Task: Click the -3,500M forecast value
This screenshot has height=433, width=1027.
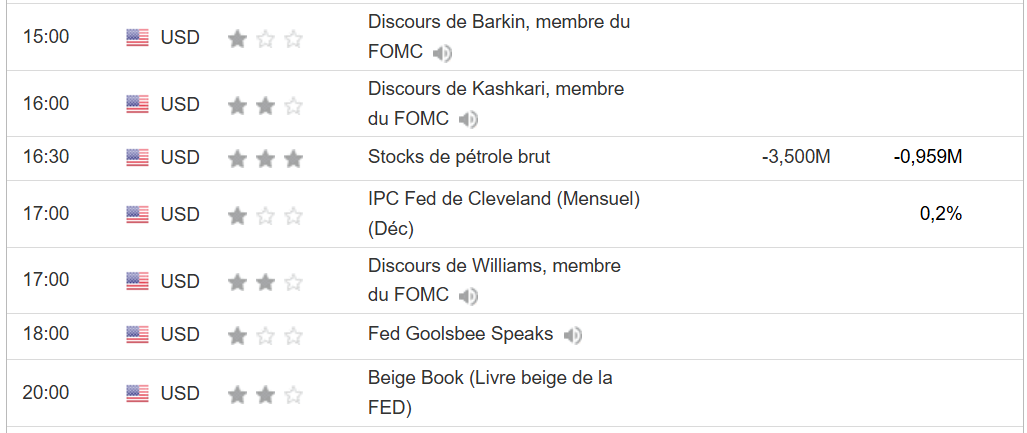Action: [795, 157]
